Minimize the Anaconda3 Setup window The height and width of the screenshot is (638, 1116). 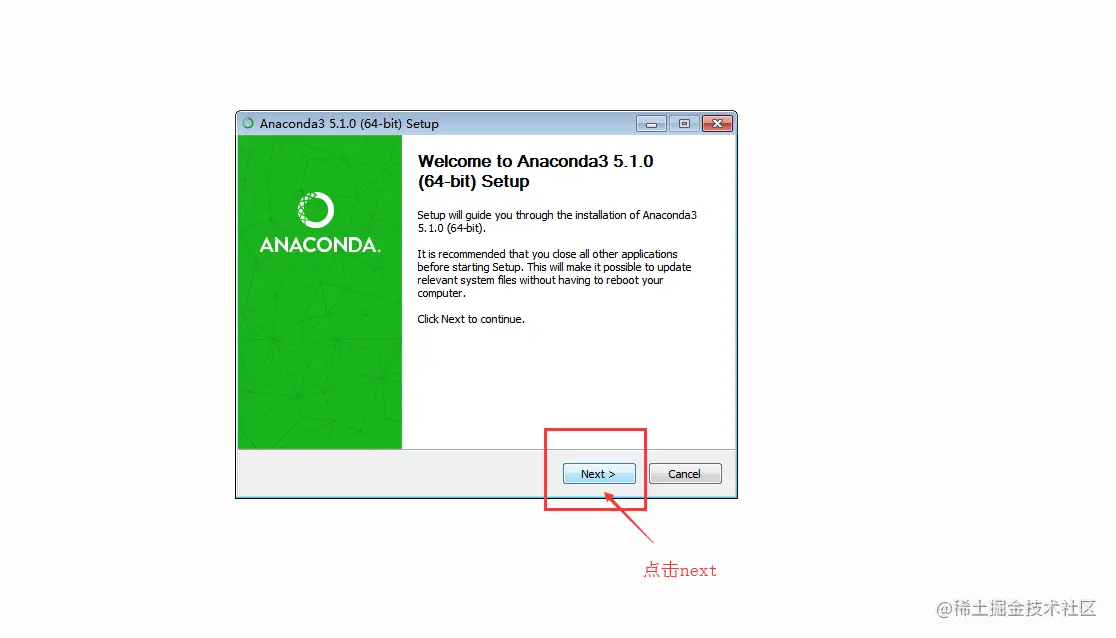pyautogui.click(x=651, y=124)
